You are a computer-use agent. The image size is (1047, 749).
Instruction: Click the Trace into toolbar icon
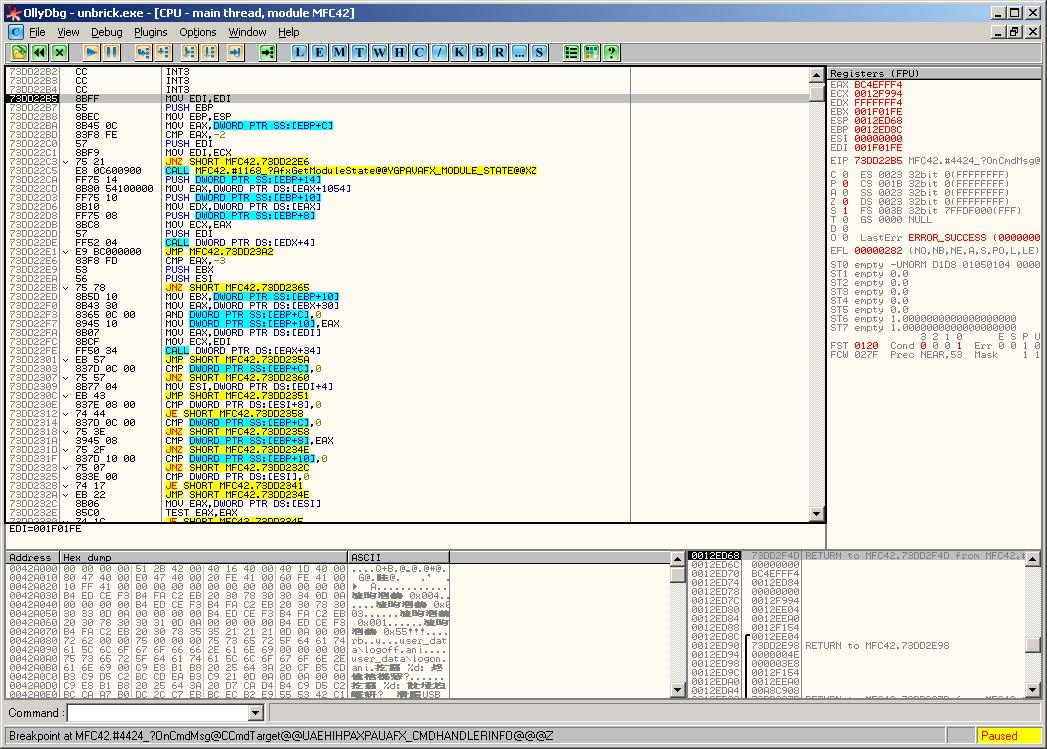(x=190, y=53)
